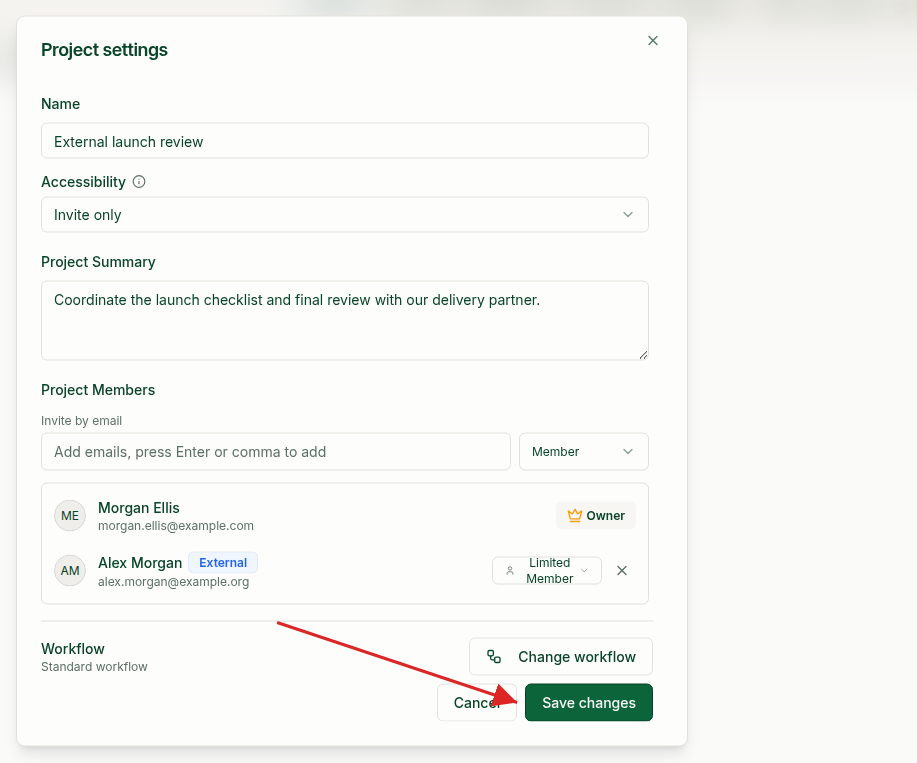Image resolution: width=917 pixels, height=763 pixels.
Task: Focus the project Name field
Action: coord(345,141)
